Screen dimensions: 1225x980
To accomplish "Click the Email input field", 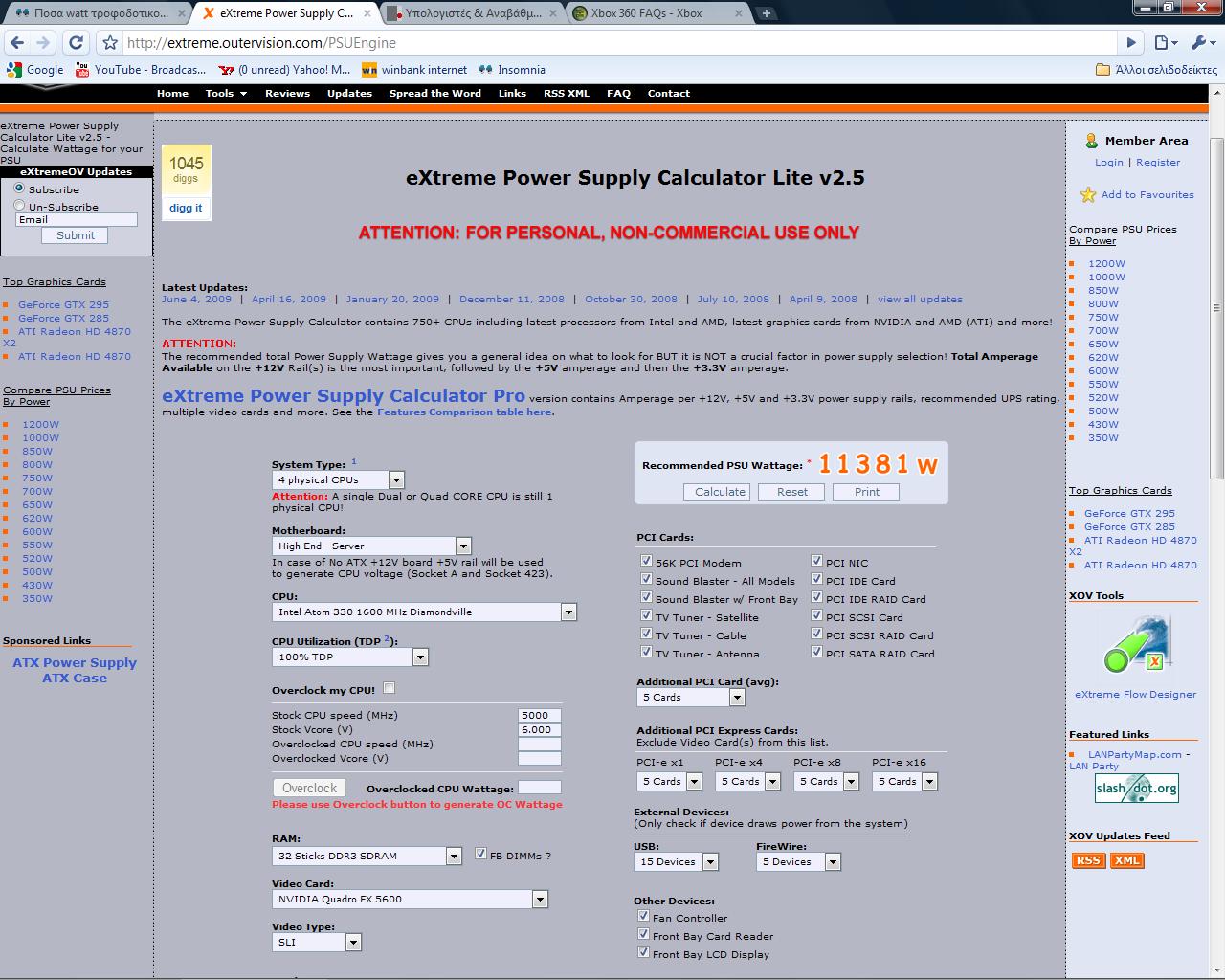I will (77, 219).
